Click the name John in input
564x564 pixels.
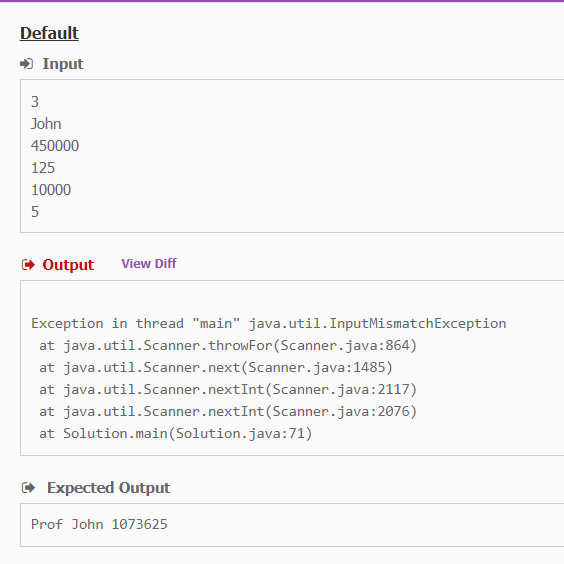(46, 124)
